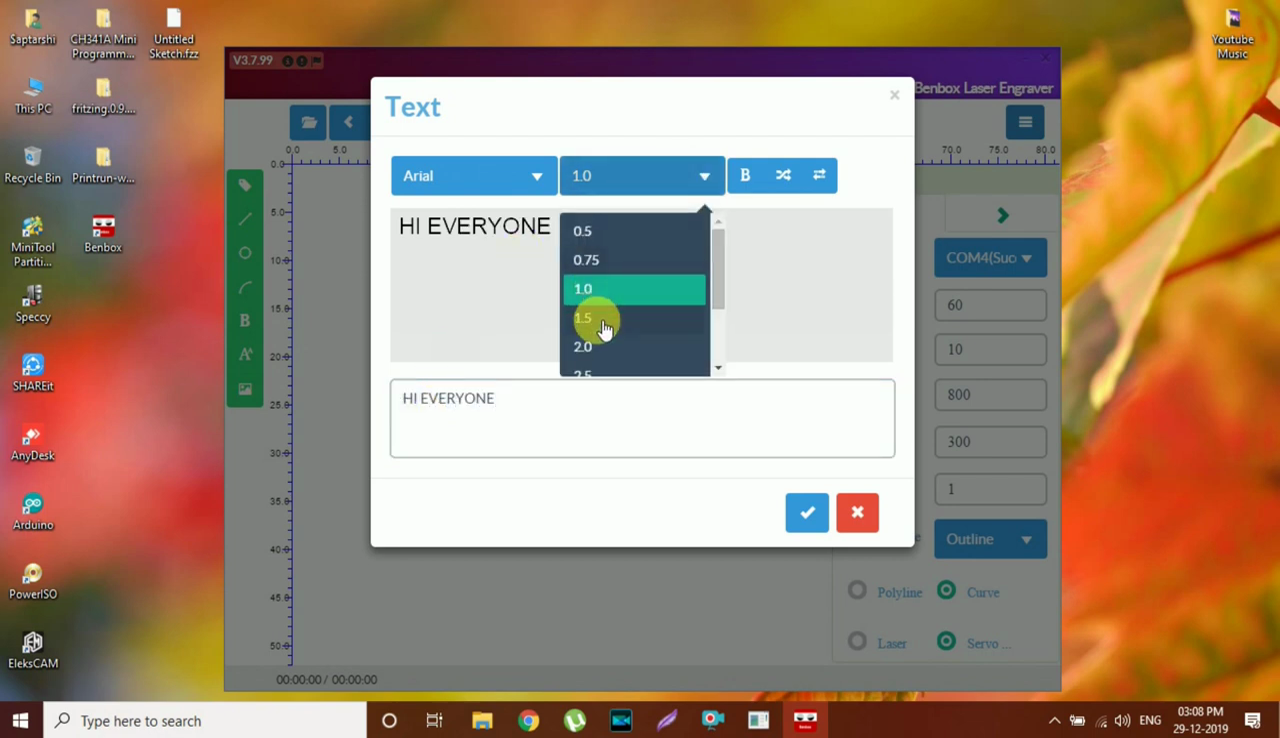Image resolution: width=1280 pixels, height=738 pixels.
Task: Select the line drawing tool
Action: tap(245, 219)
